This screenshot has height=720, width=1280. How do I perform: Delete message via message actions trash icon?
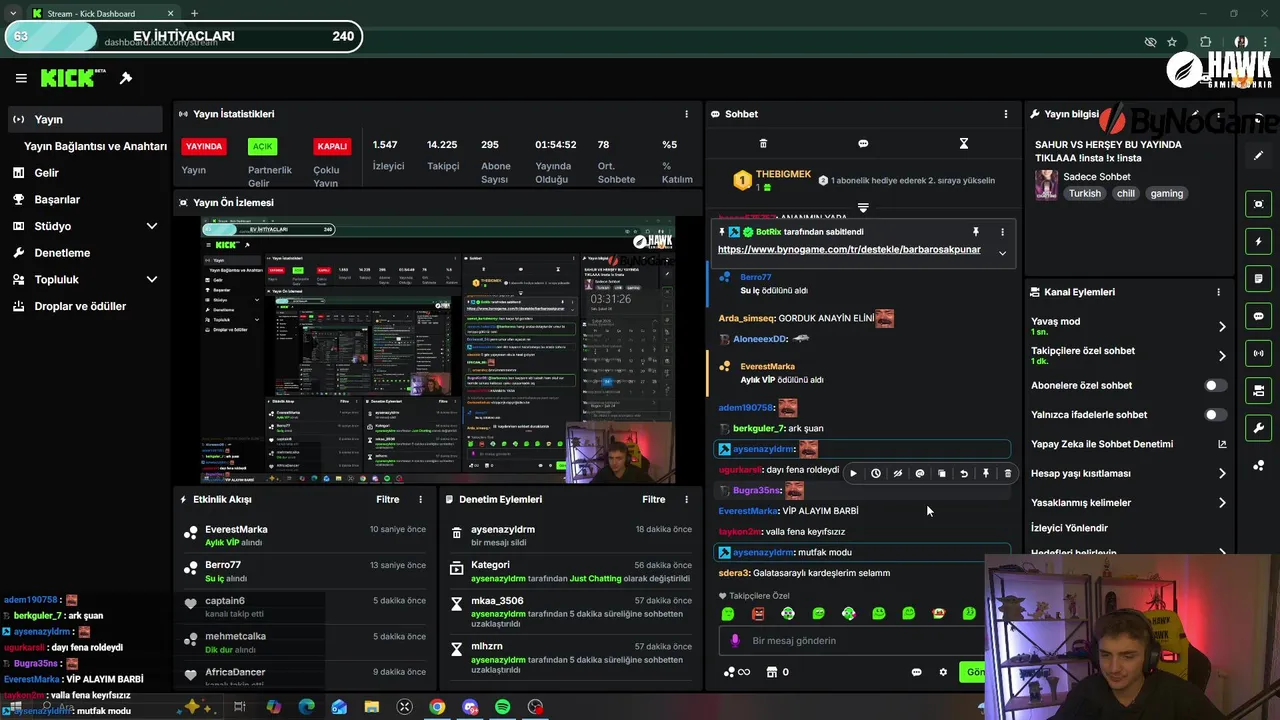(x=1007, y=473)
